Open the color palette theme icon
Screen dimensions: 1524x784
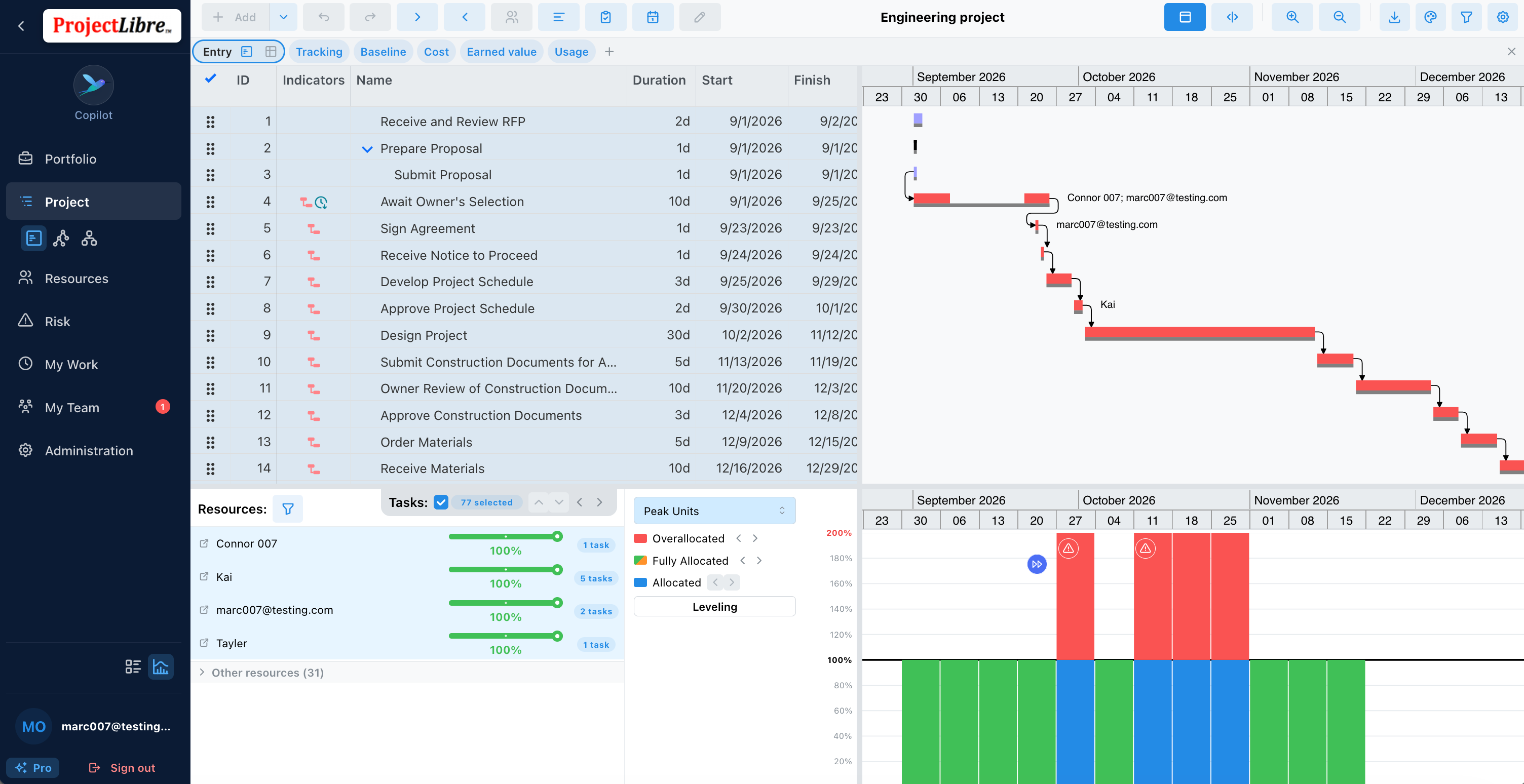(x=1431, y=17)
